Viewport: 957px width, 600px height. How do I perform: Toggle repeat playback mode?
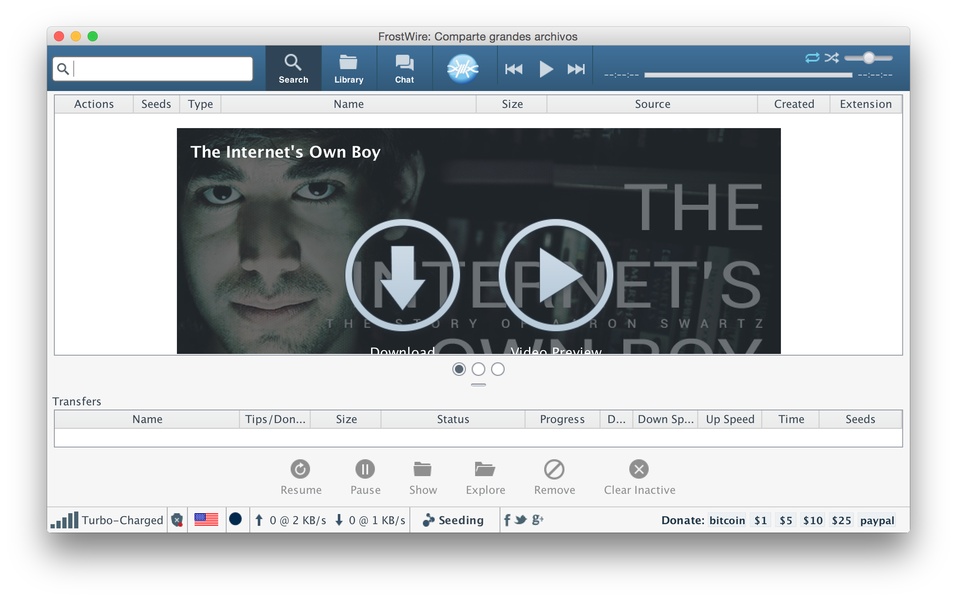coord(812,58)
